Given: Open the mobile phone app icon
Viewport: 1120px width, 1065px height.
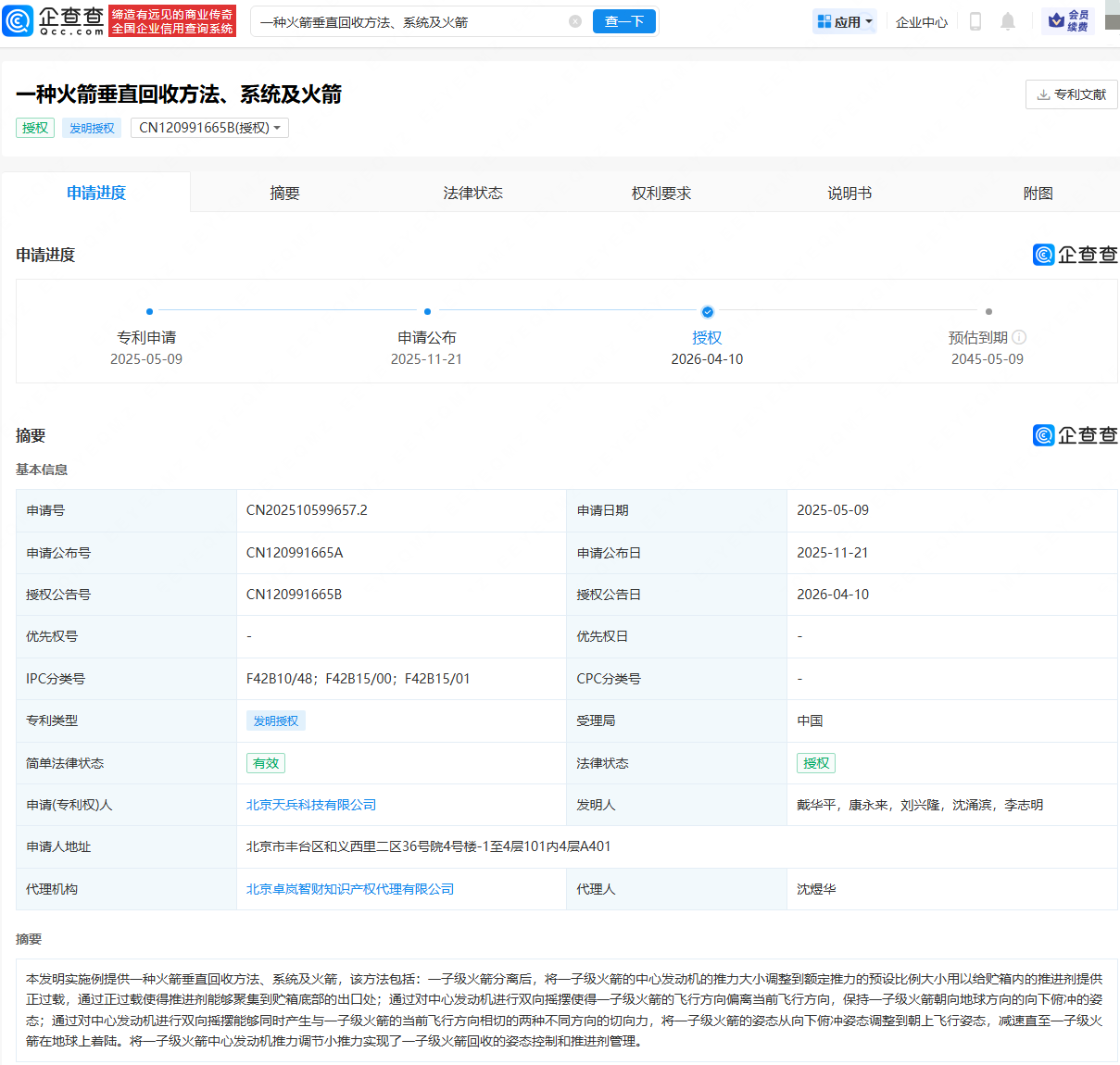Looking at the screenshot, I should click(975, 21).
